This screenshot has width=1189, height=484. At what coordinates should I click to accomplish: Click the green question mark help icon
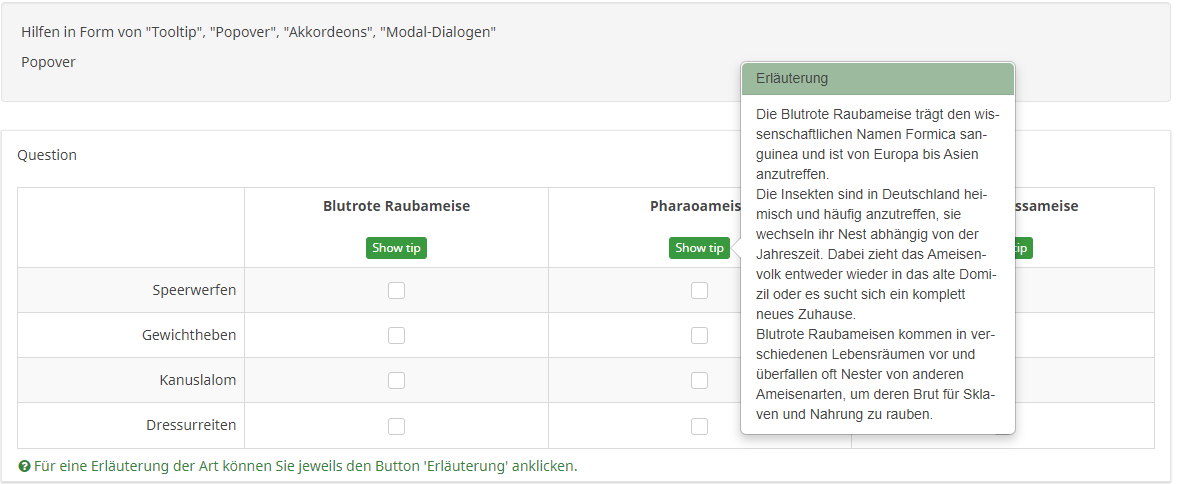pyautogui.click(x=24, y=466)
